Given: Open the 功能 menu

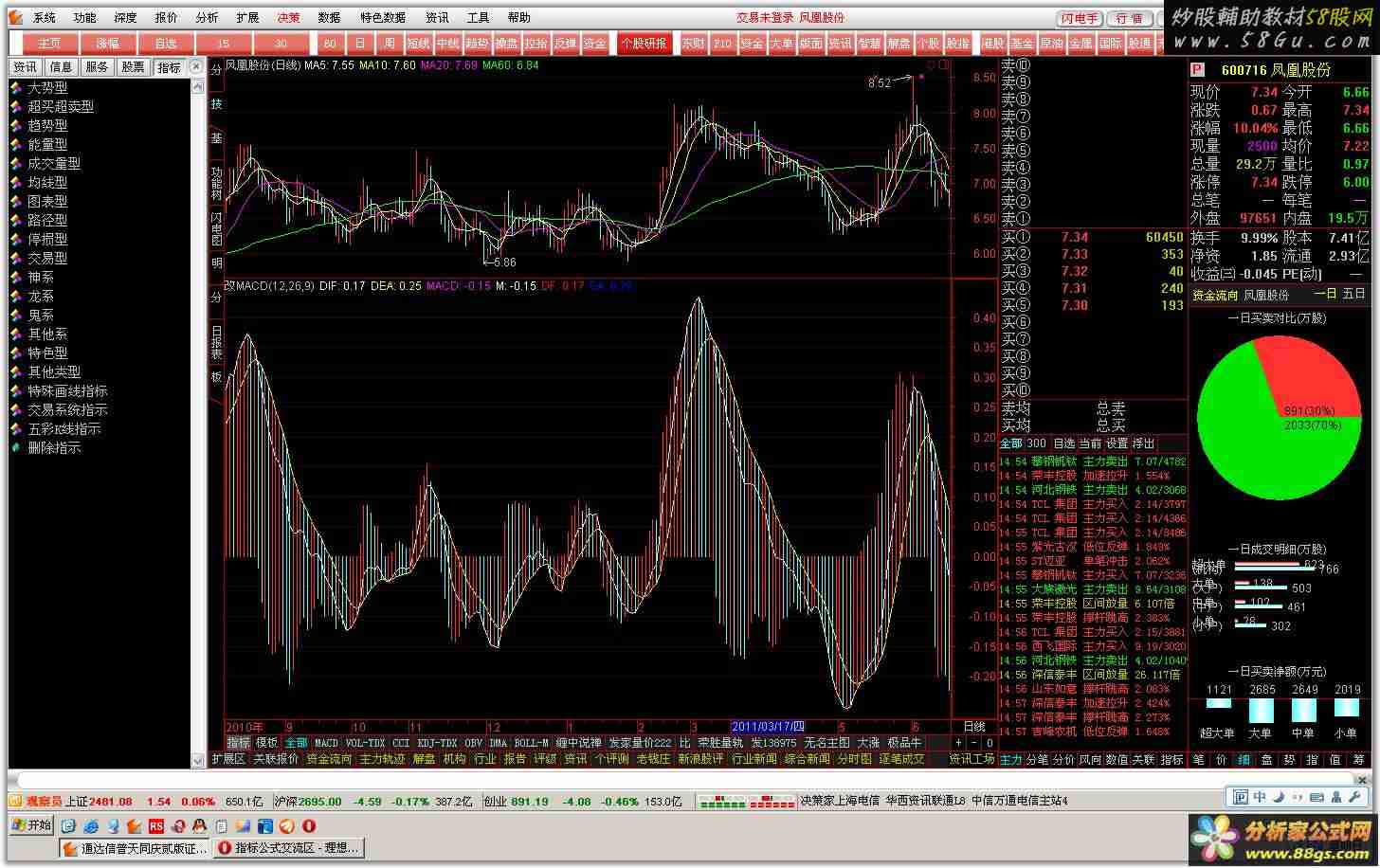Looking at the screenshot, I should tap(85, 17).
